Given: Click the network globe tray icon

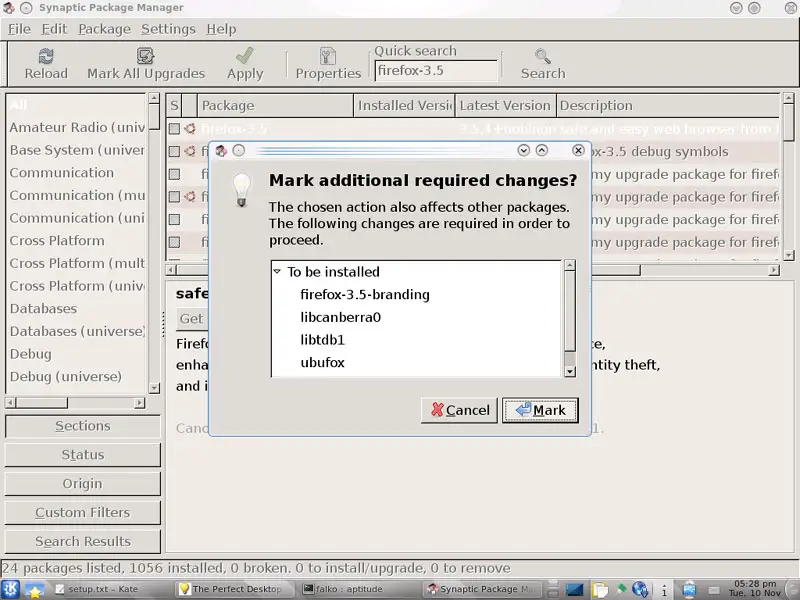Looking at the screenshot, I should pyautogui.click(x=640, y=589).
